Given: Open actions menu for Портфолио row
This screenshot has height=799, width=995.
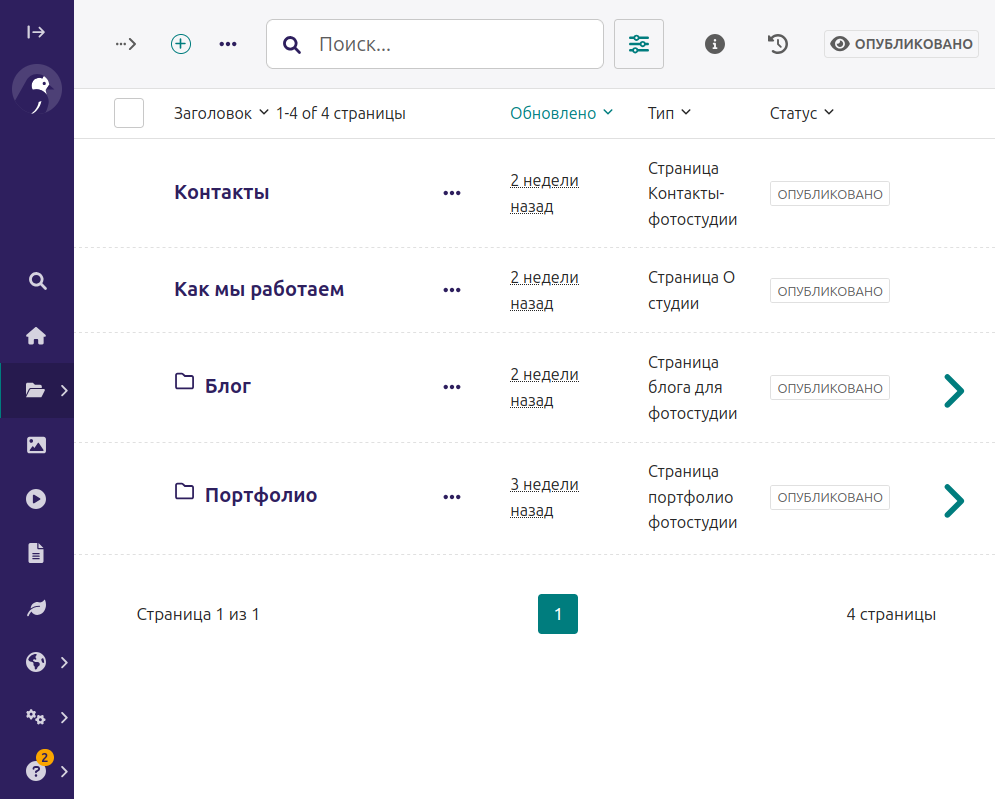Looking at the screenshot, I should click(452, 497).
